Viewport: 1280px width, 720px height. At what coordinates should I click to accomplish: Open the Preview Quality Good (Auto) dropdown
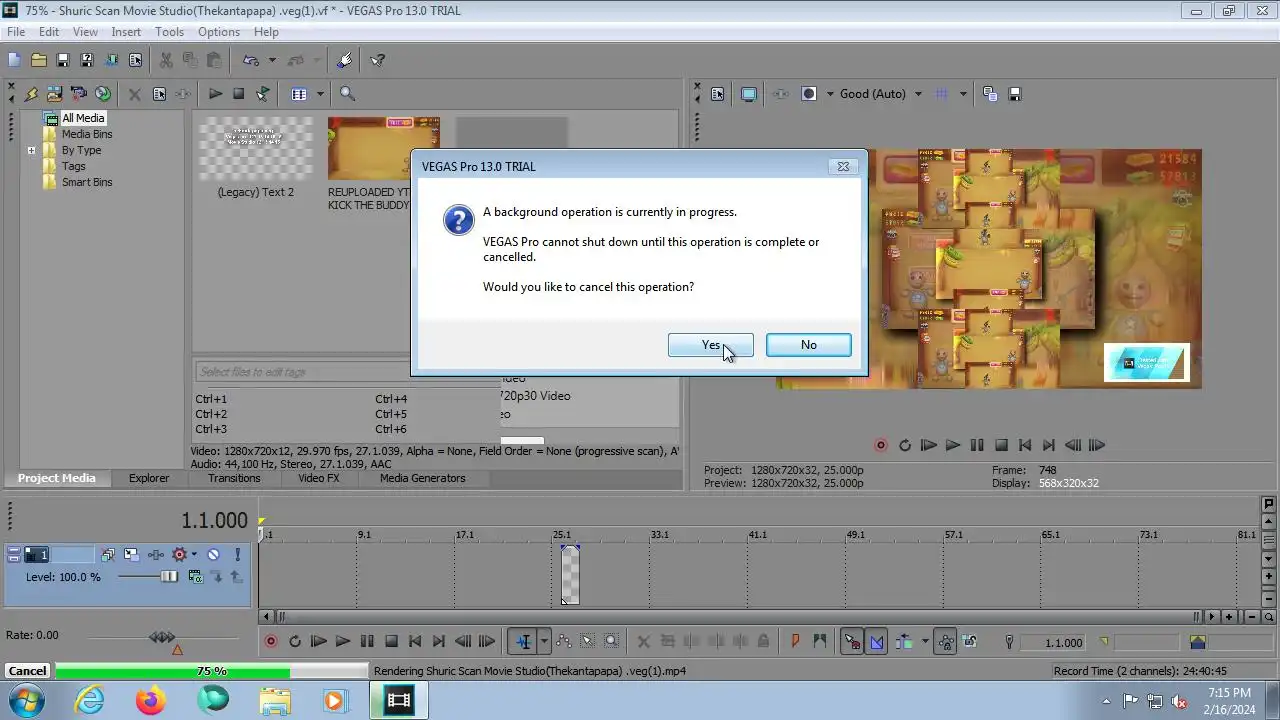tap(881, 94)
